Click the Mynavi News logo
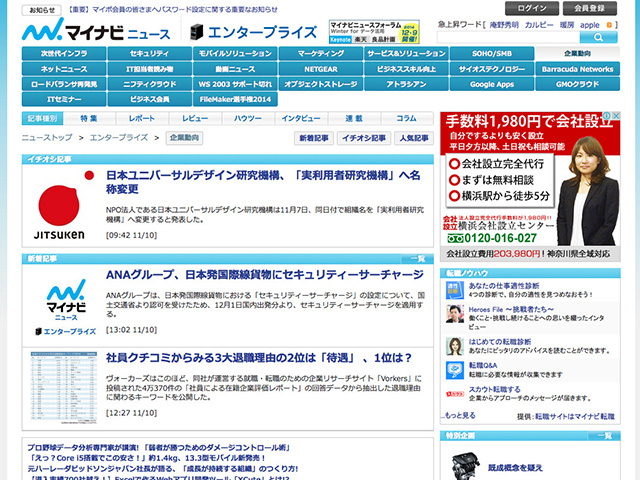 pos(96,30)
